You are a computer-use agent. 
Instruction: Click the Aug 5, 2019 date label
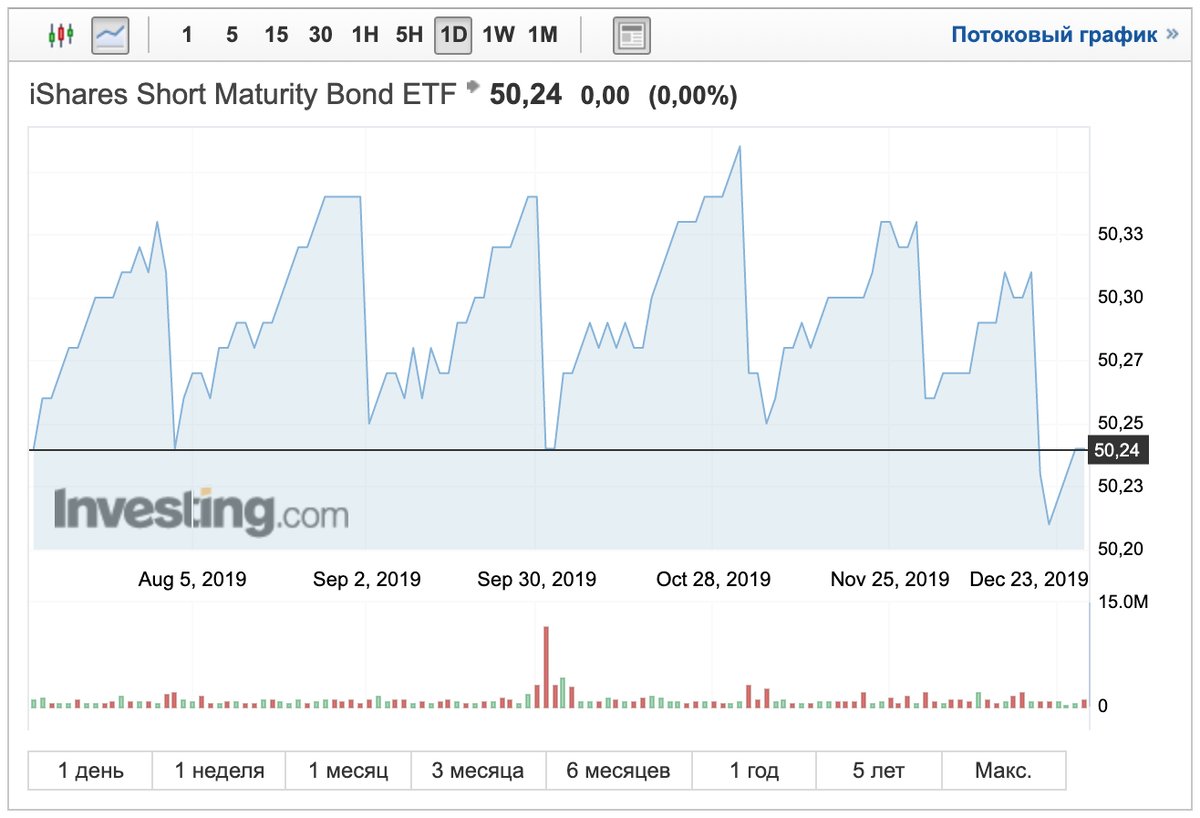pos(192,579)
